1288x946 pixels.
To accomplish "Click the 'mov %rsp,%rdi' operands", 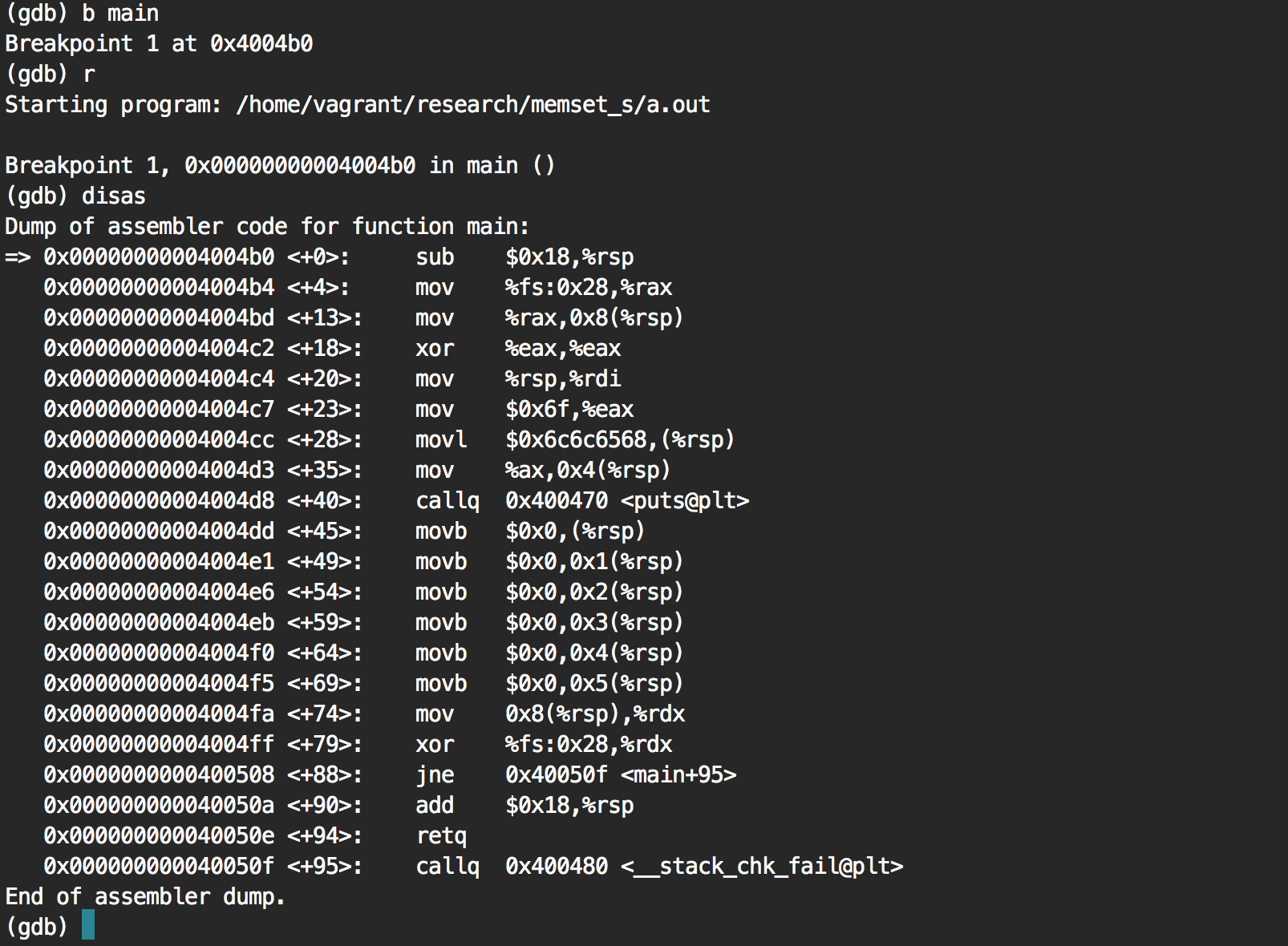I will tap(562, 379).
